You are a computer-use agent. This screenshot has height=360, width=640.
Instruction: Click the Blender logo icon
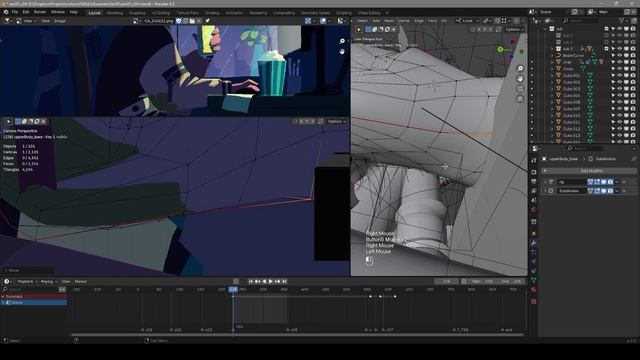6,12
